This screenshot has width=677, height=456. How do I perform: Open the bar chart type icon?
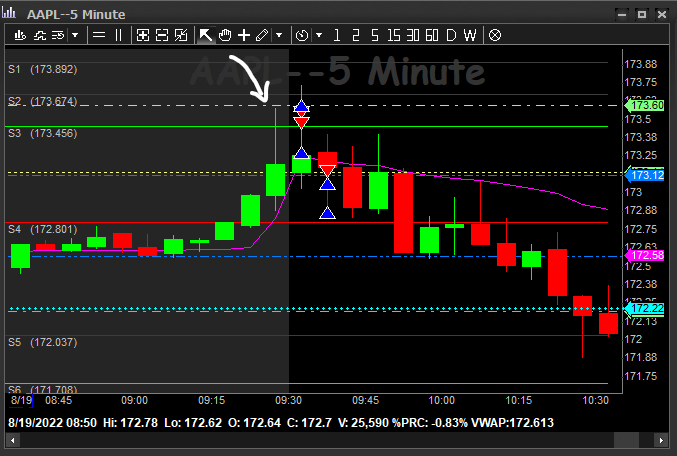[20, 35]
